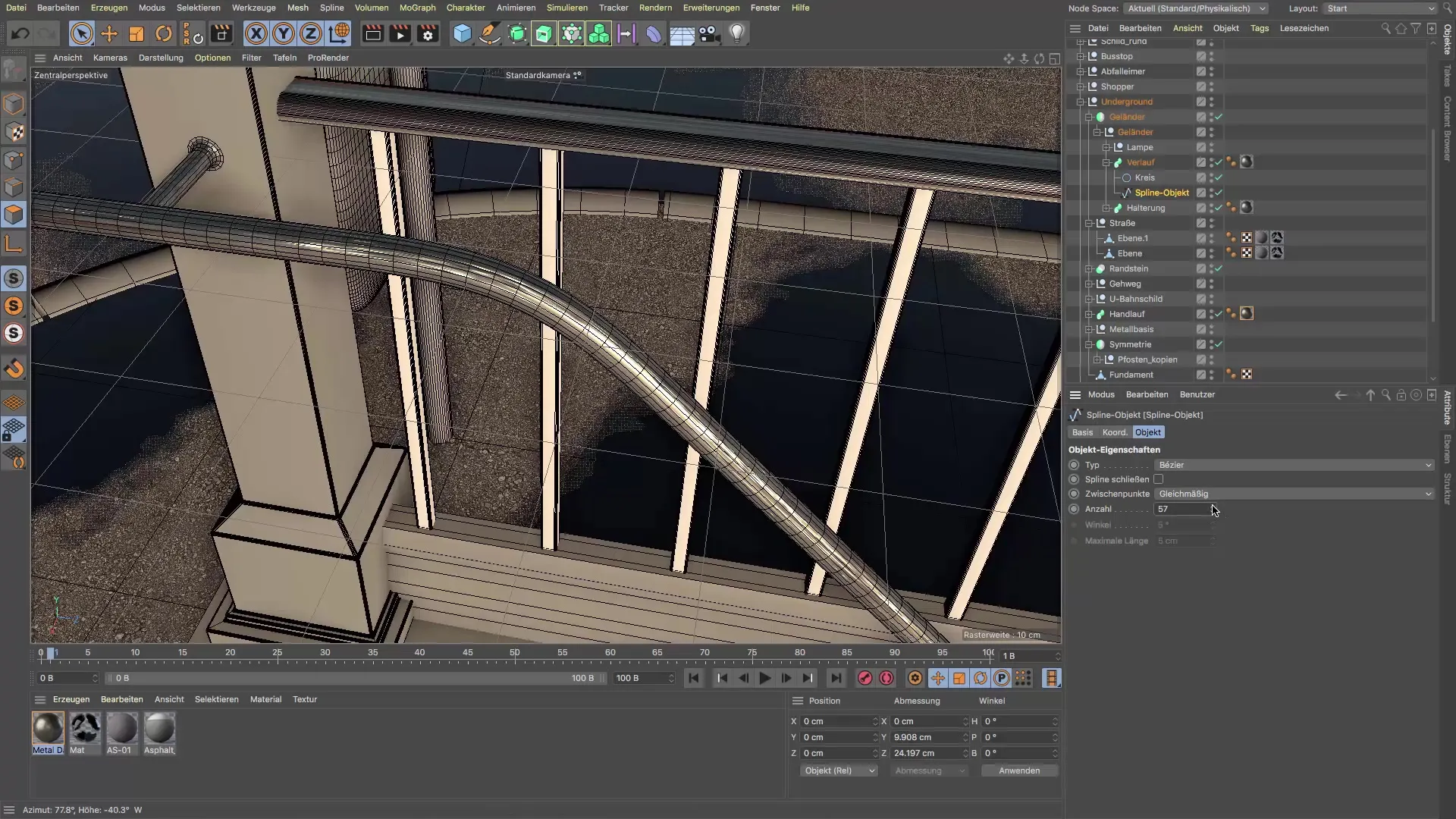Collapse the Underground tree node

tap(1081, 102)
